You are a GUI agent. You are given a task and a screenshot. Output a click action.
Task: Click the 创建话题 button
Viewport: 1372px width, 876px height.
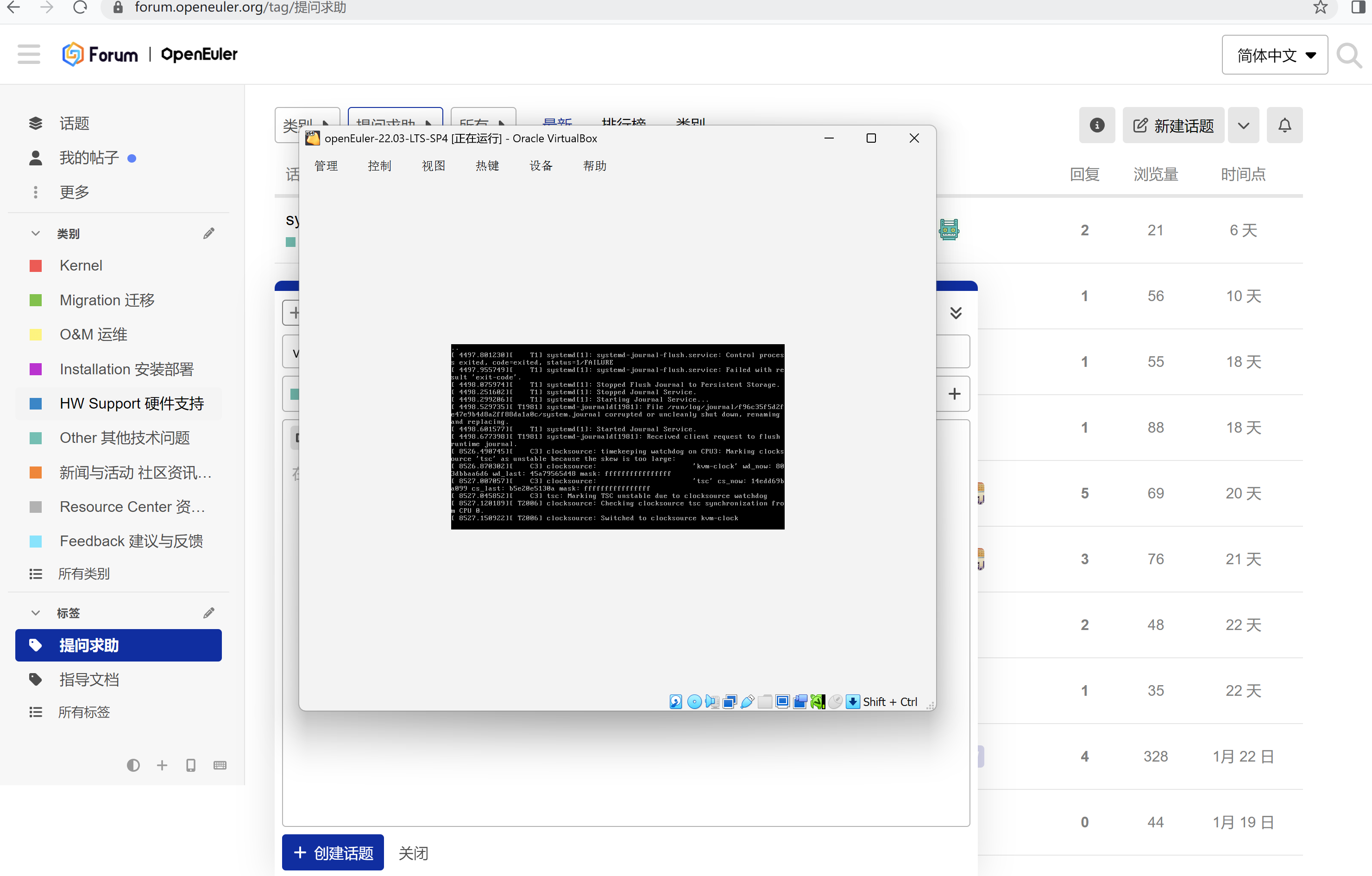tap(333, 853)
